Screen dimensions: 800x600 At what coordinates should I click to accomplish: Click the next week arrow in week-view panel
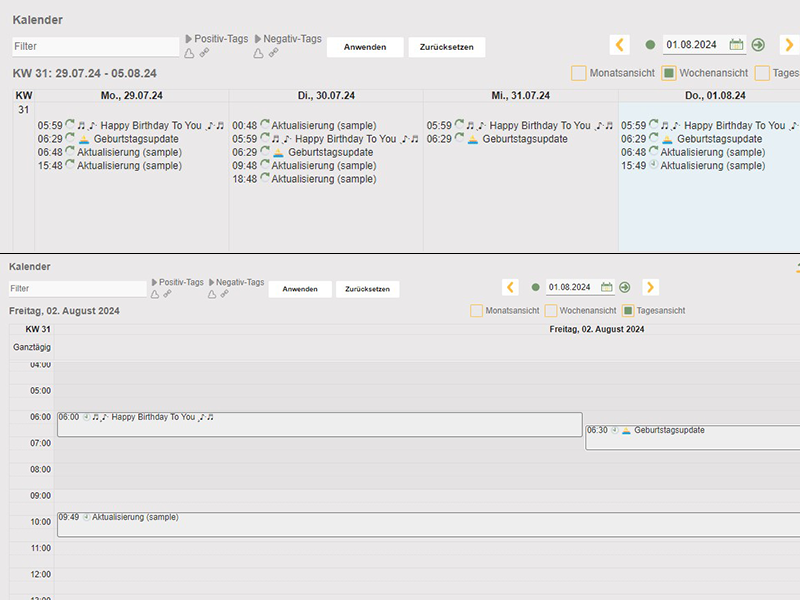click(x=789, y=45)
